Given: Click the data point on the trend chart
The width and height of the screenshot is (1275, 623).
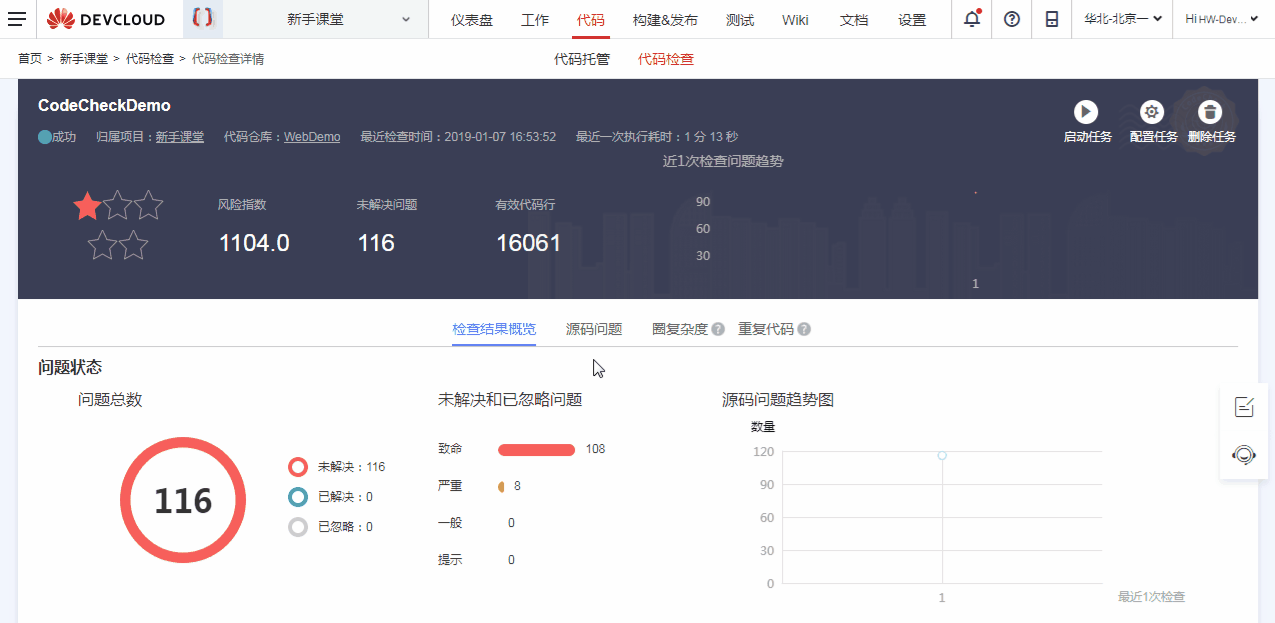Looking at the screenshot, I should pyautogui.click(x=941, y=454).
